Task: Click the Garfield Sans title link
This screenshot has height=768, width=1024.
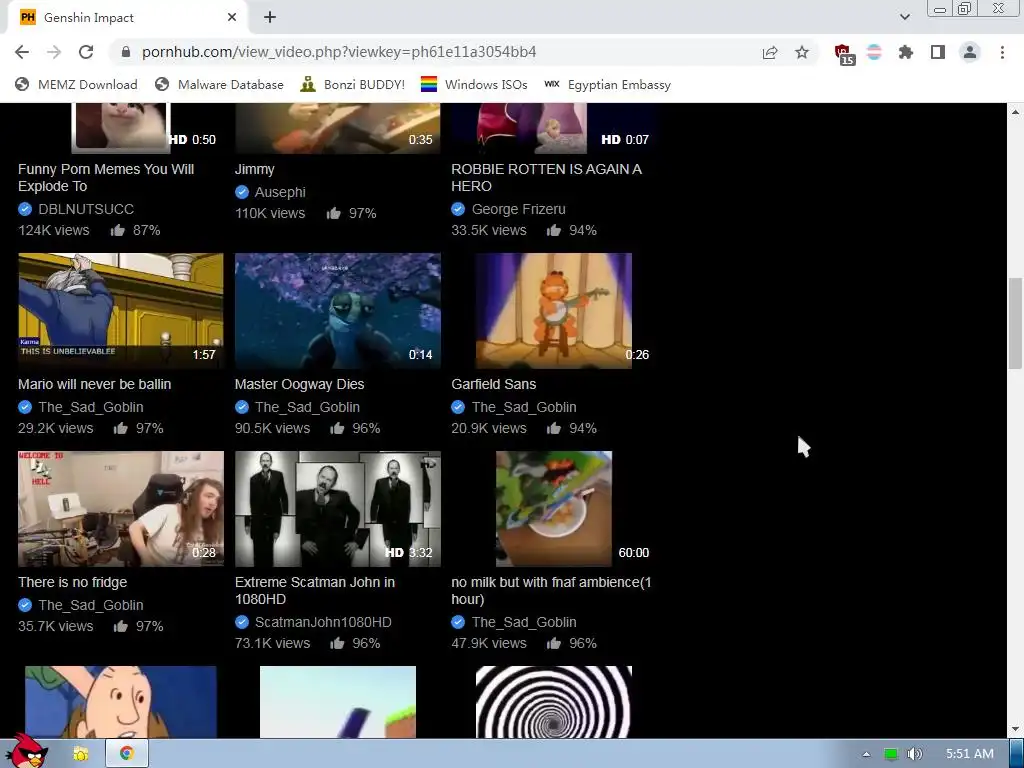Action: (x=494, y=384)
